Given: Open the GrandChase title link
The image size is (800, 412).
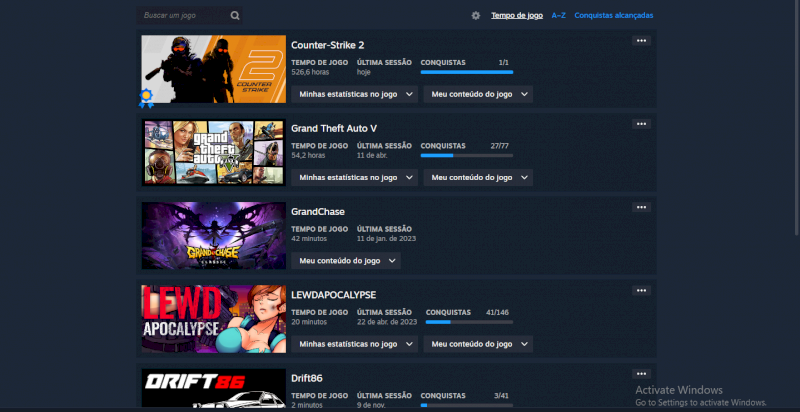Looking at the screenshot, I should coord(318,212).
